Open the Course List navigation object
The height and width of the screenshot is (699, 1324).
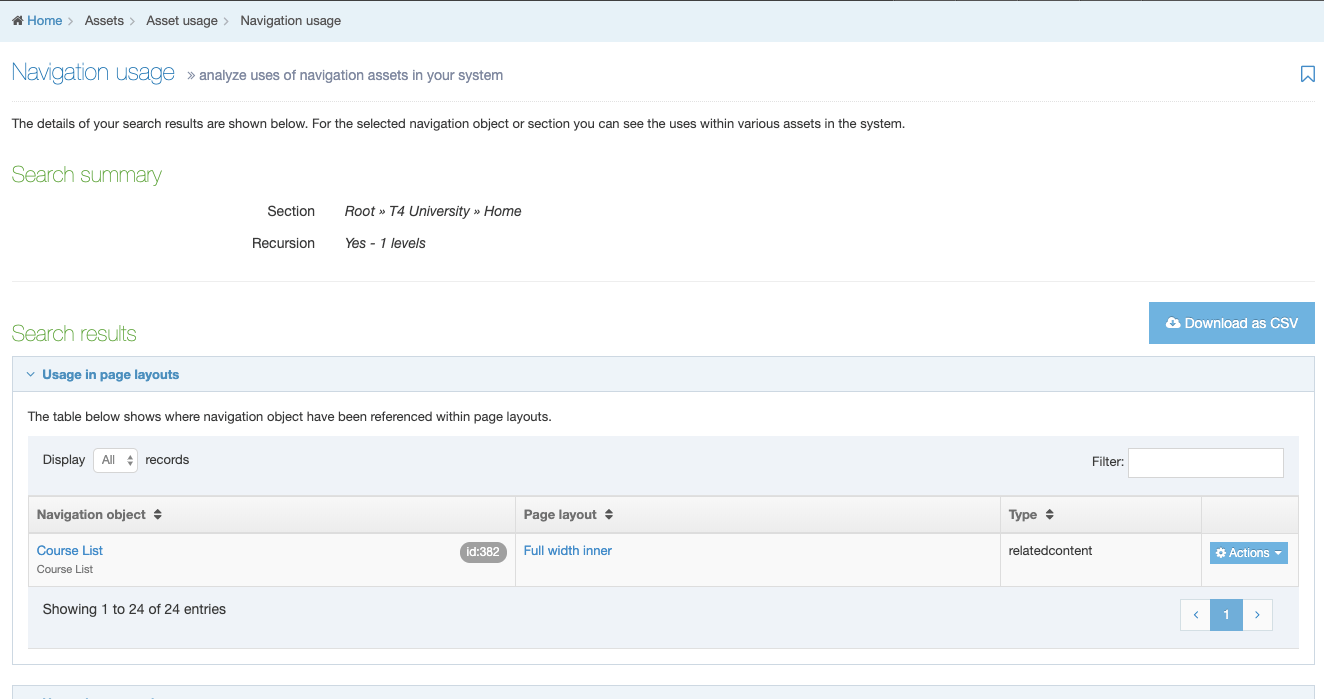(70, 551)
